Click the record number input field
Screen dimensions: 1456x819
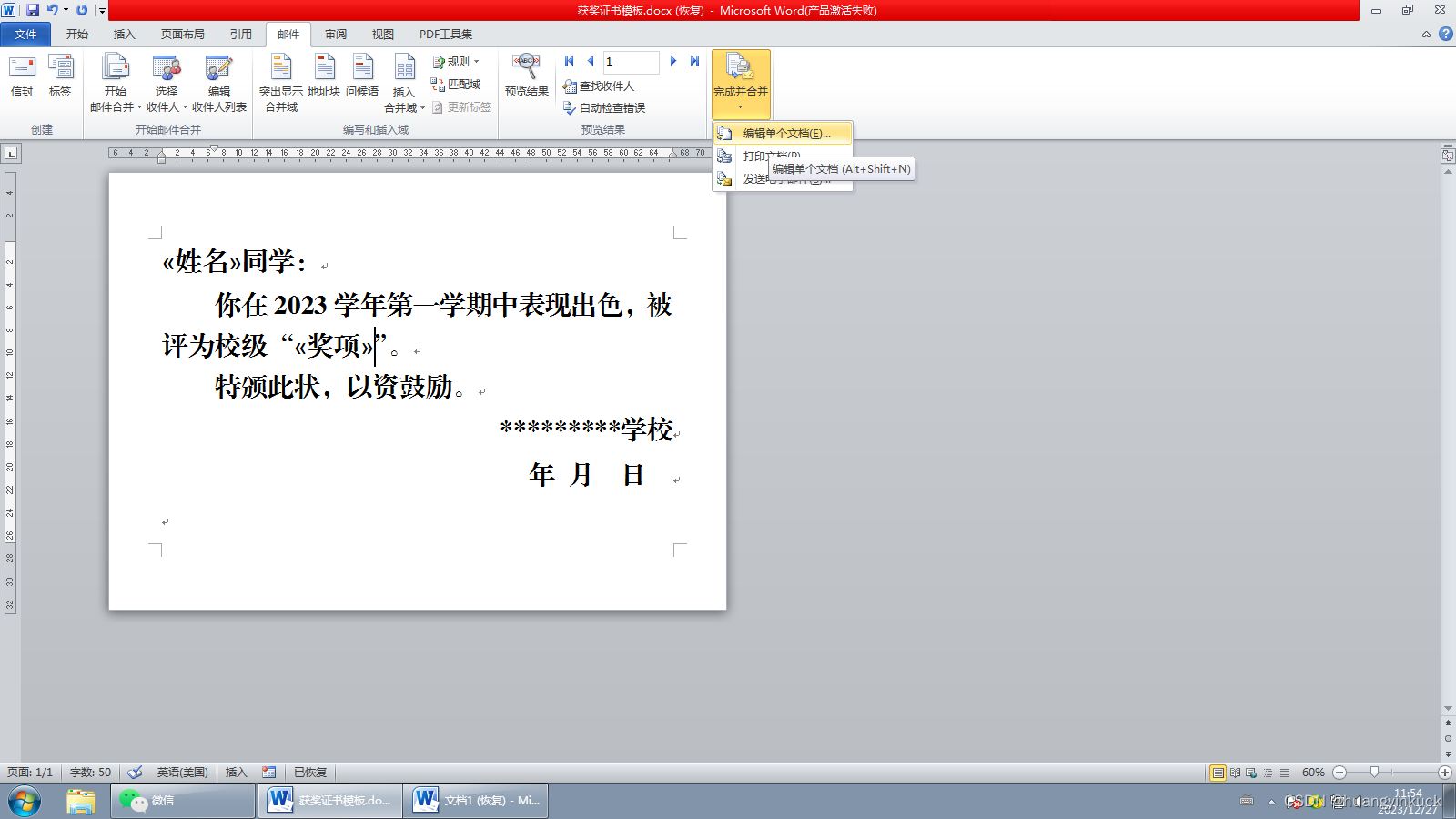(x=631, y=62)
